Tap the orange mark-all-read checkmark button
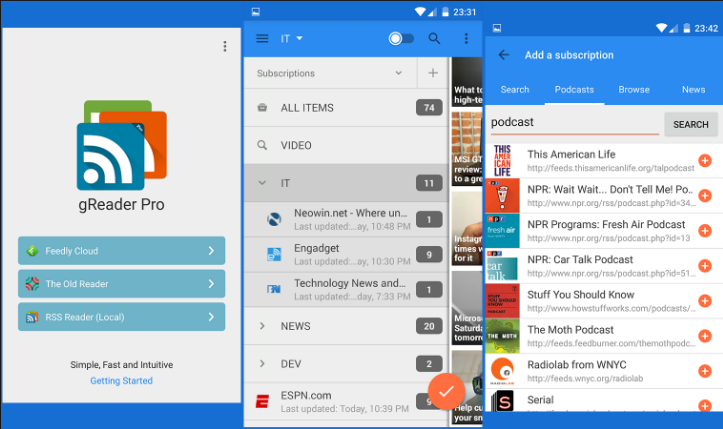Screen dimensions: 723x429 pyautogui.click(x=446, y=392)
